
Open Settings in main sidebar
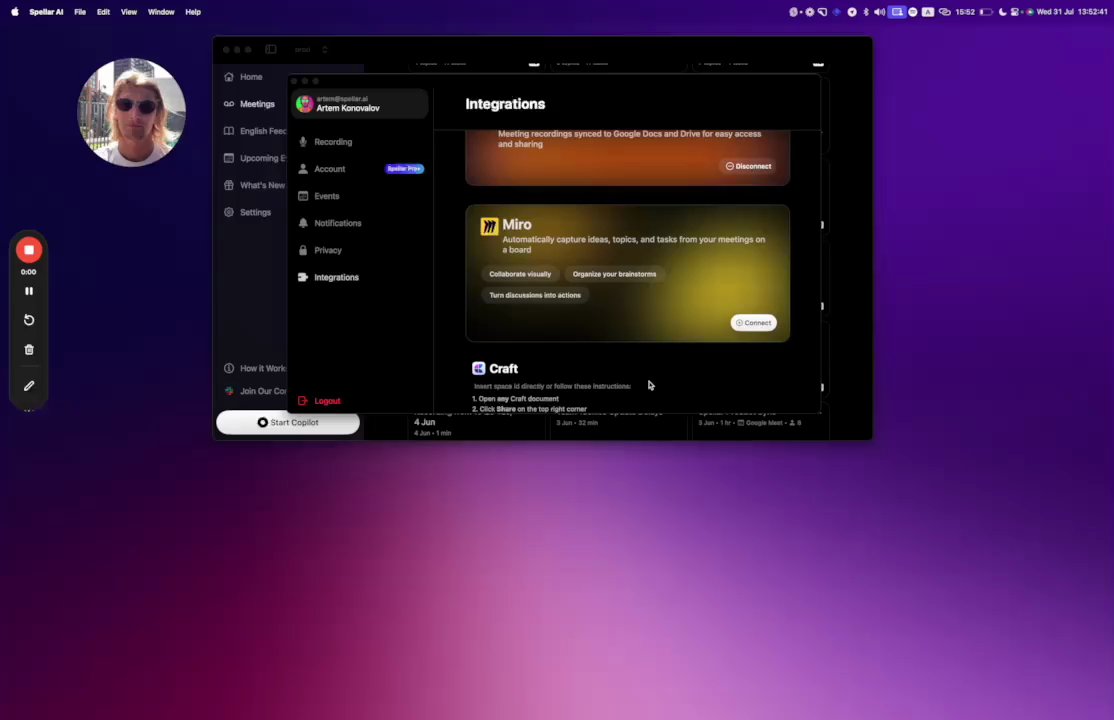click(248, 212)
